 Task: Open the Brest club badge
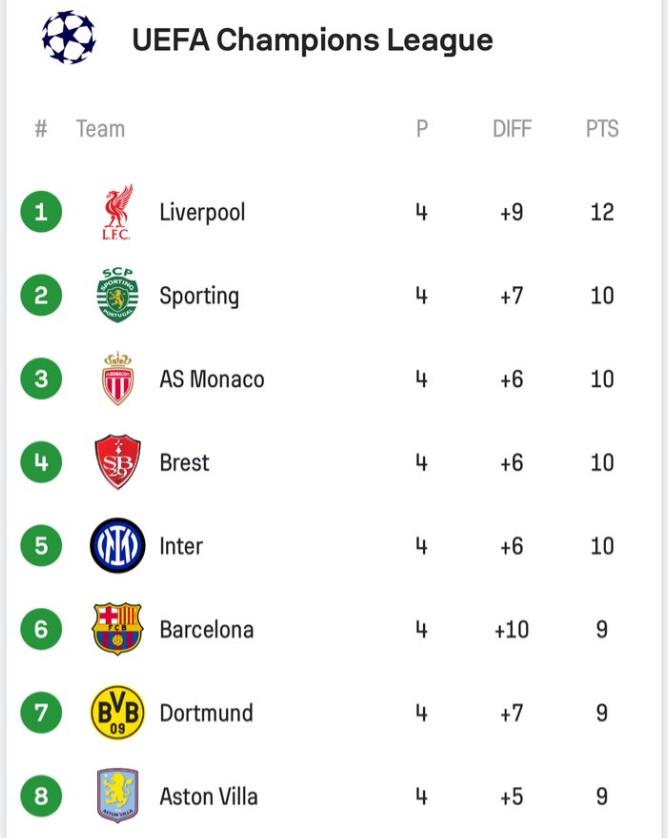(117, 462)
